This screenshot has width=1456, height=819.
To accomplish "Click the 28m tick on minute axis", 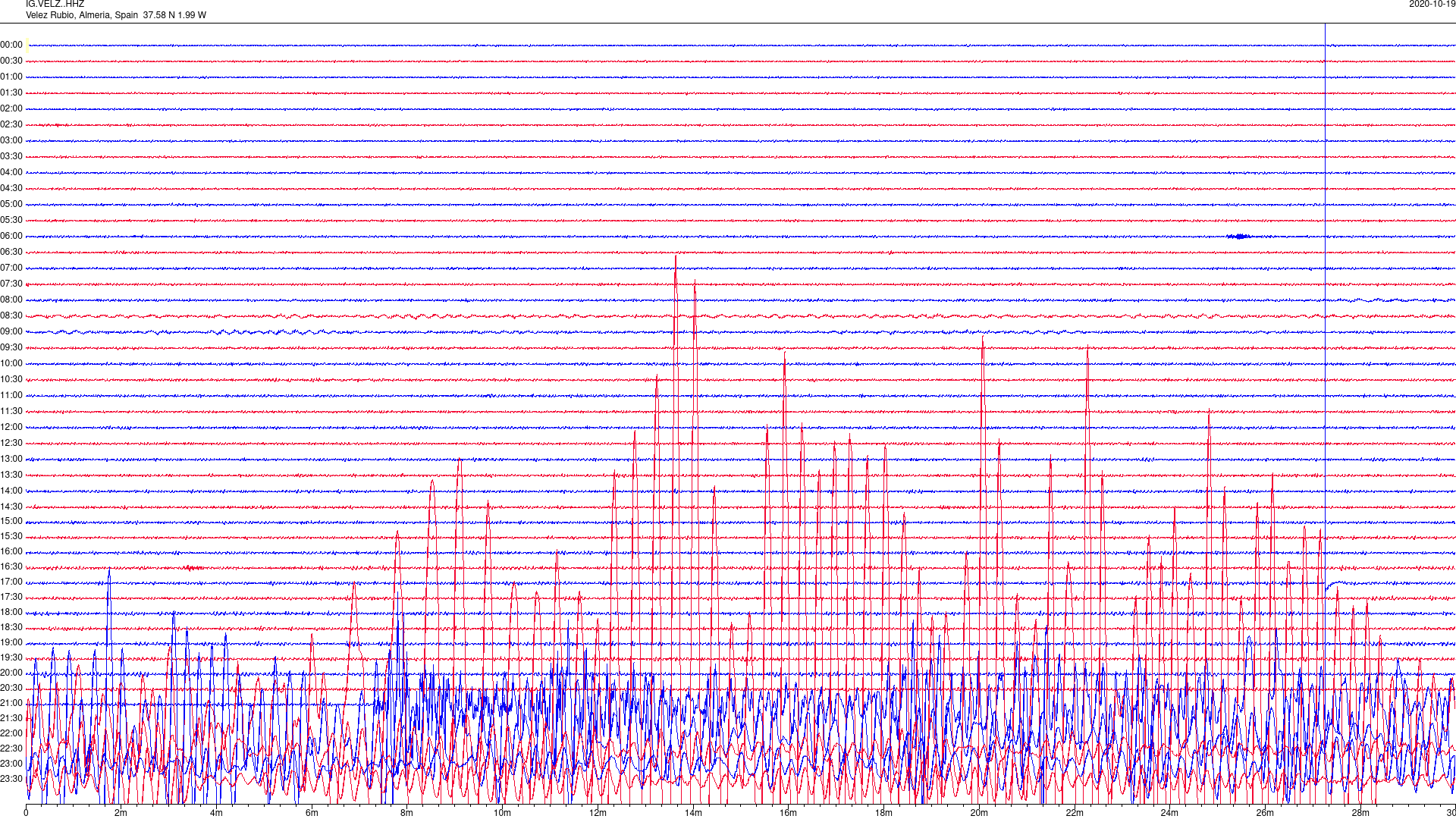I will coord(1360,813).
